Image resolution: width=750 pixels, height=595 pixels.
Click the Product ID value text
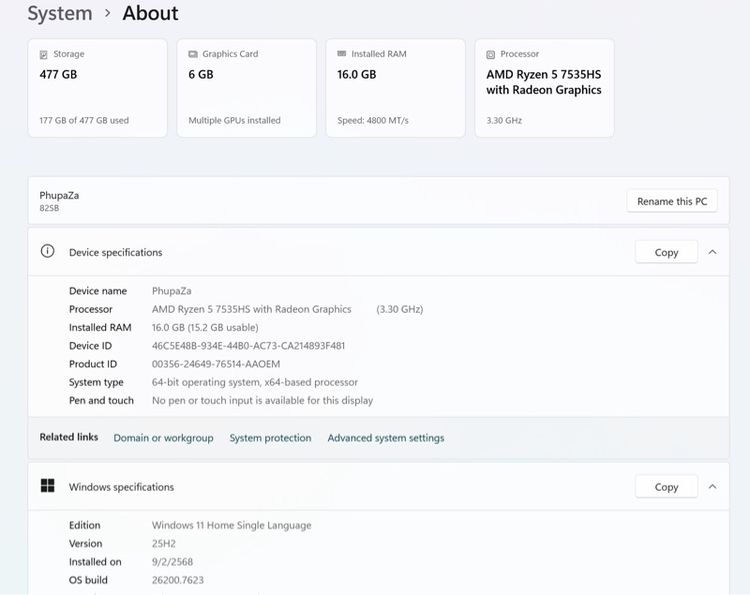click(x=216, y=364)
